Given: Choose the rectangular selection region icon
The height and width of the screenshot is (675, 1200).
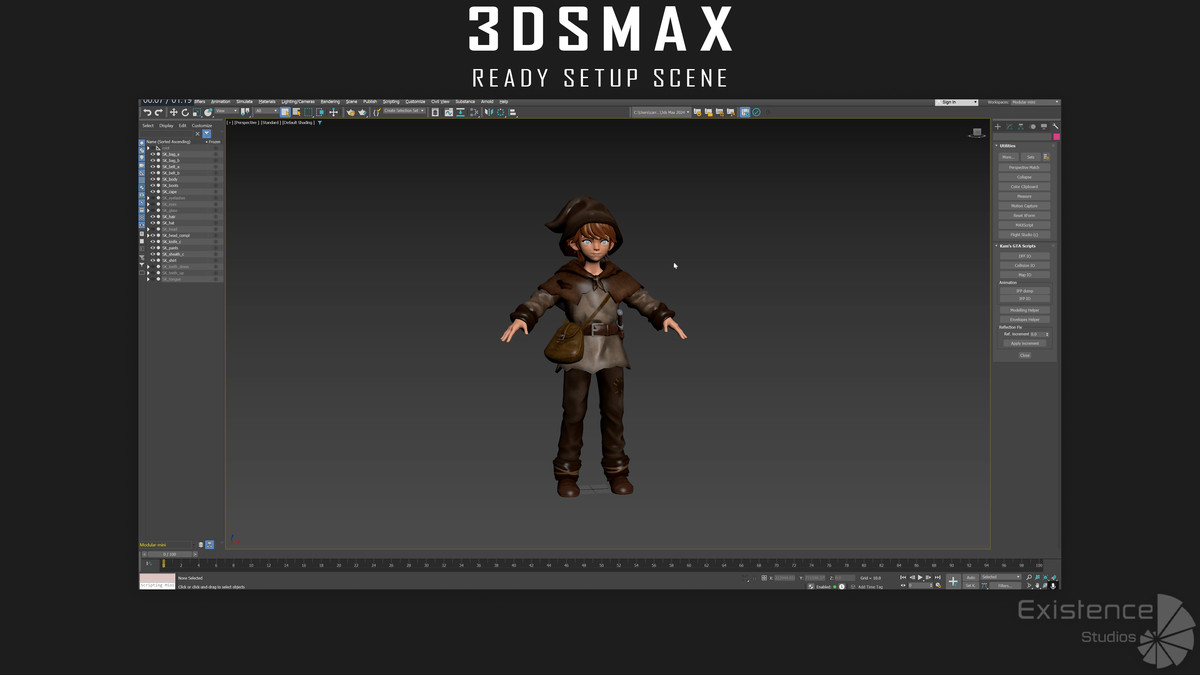Looking at the screenshot, I should (308, 112).
